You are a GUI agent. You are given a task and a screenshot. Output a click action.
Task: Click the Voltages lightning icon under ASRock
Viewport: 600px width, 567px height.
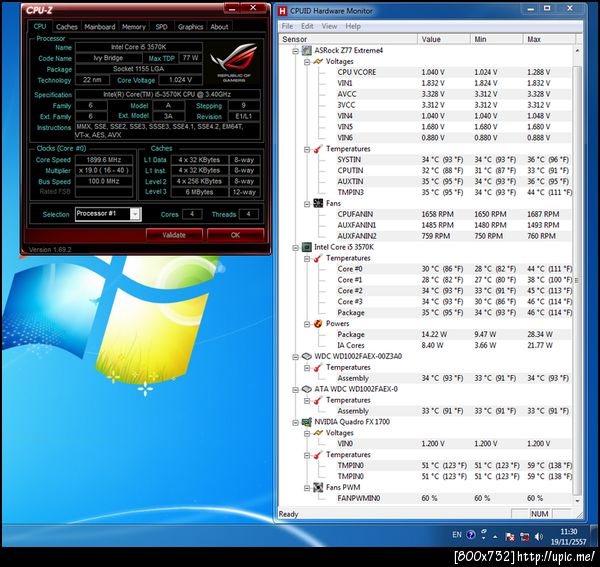[318, 61]
